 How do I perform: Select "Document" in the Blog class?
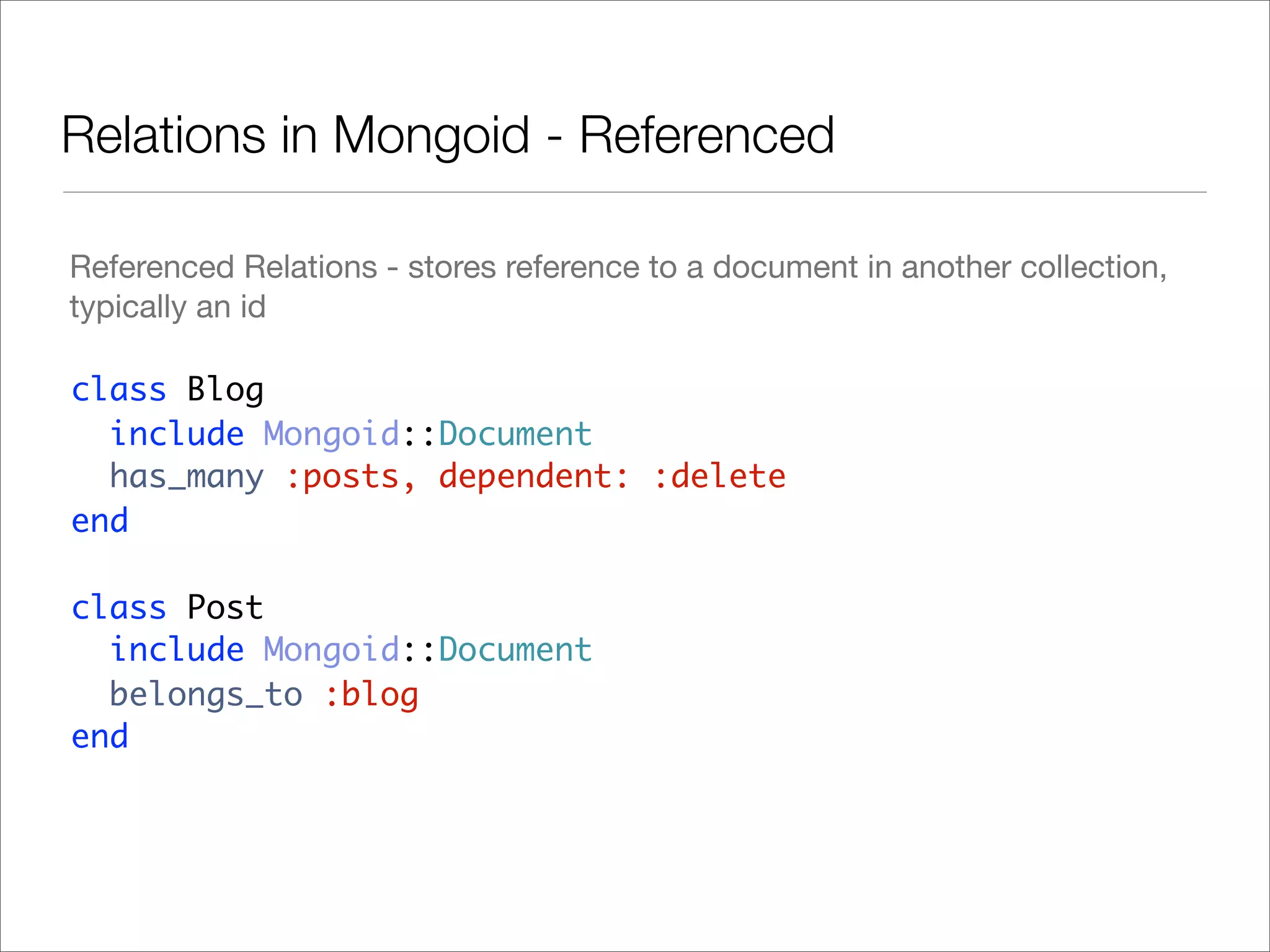[x=515, y=433]
